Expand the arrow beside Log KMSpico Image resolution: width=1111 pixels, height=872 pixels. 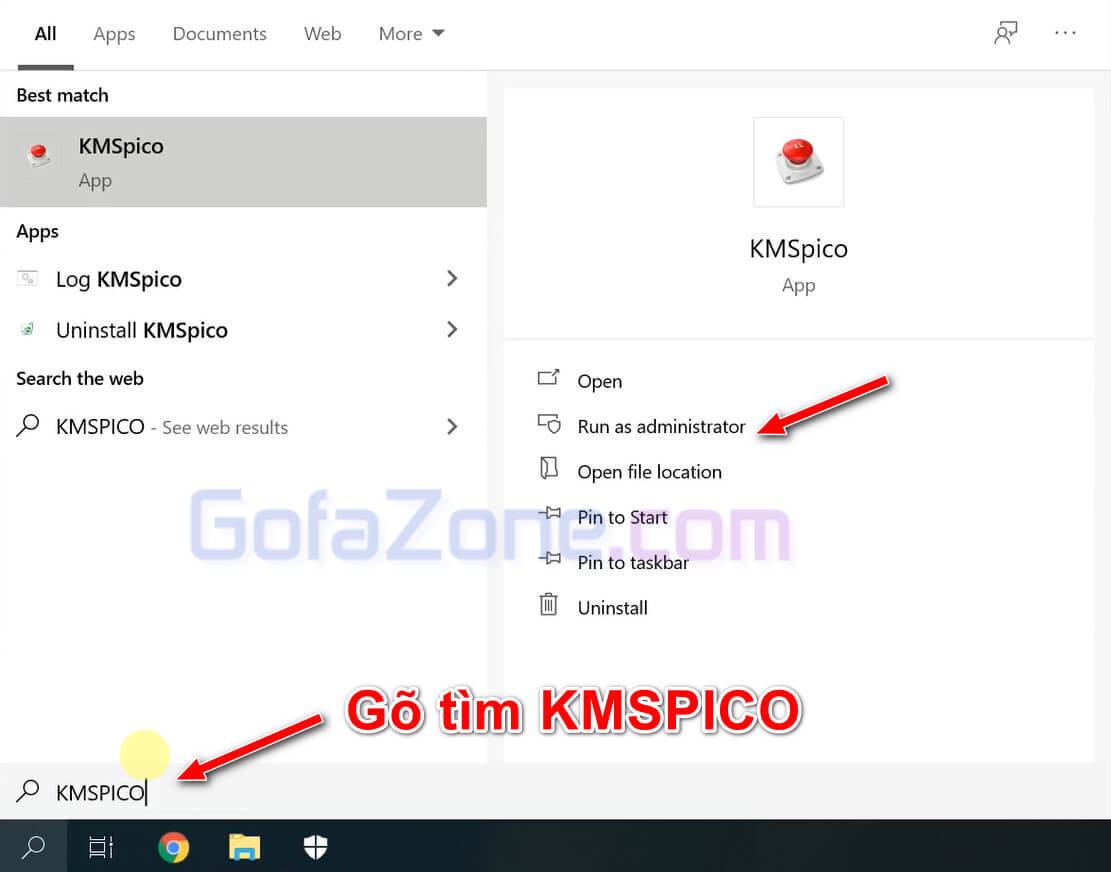click(452, 279)
